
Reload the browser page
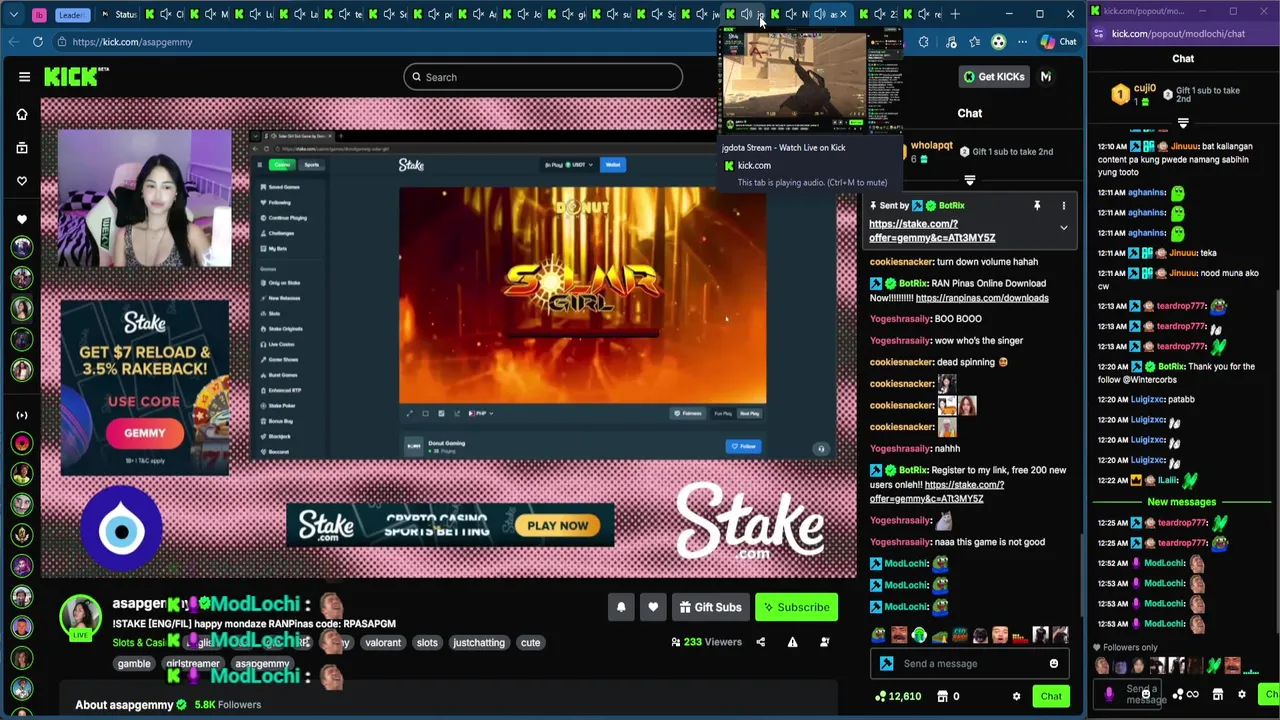pyautogui.click(x=38, y=42)
